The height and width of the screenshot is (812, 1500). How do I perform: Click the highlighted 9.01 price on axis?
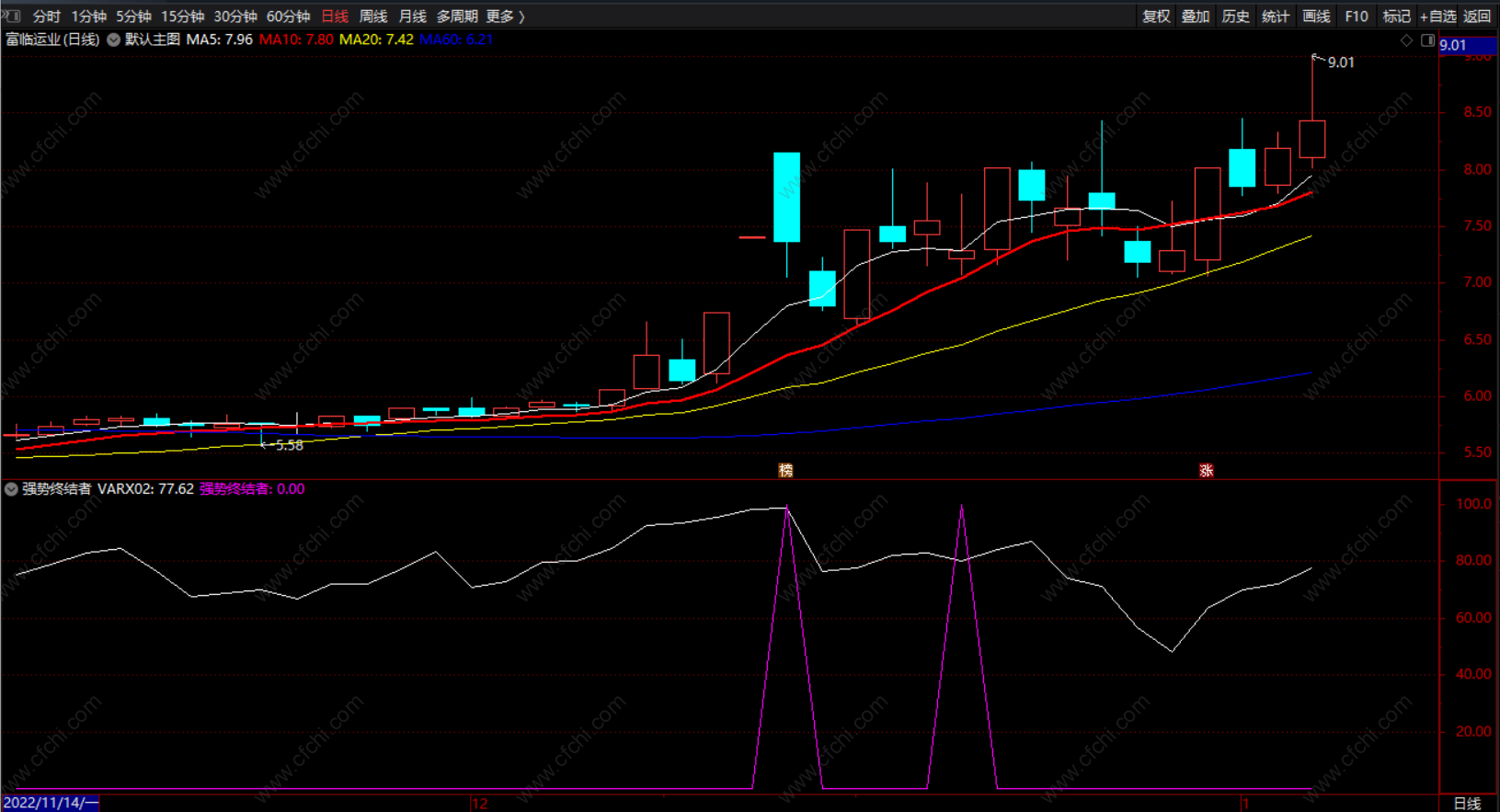tap(1468, 45)
